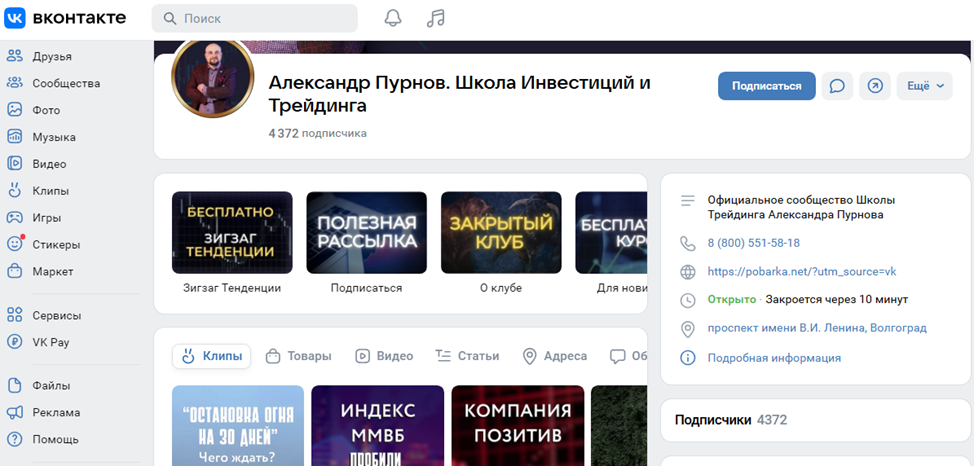Click the Игры gamepad icon
Viewport: 974px width, 466px height.
tap(14, 217)
